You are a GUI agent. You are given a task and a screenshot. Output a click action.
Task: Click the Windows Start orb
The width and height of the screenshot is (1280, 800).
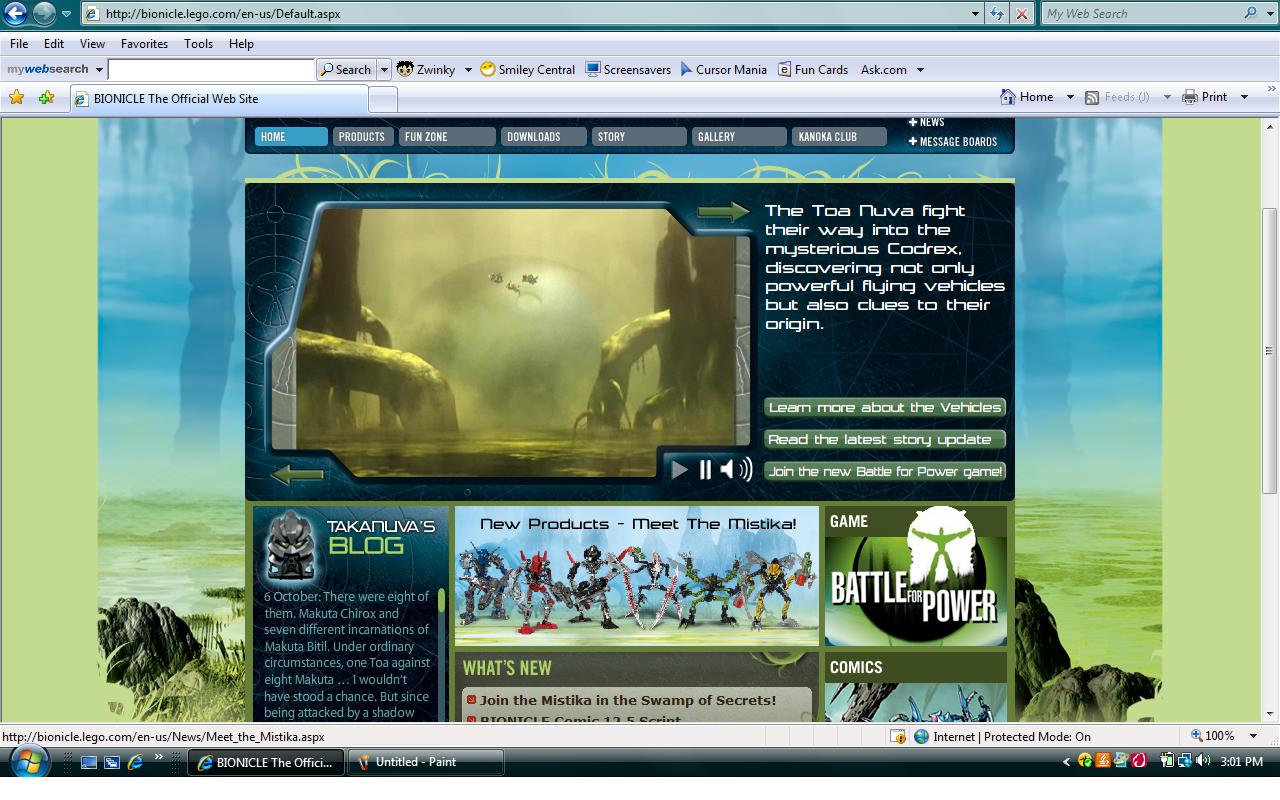pyautogui.click(x=30, y=763)
